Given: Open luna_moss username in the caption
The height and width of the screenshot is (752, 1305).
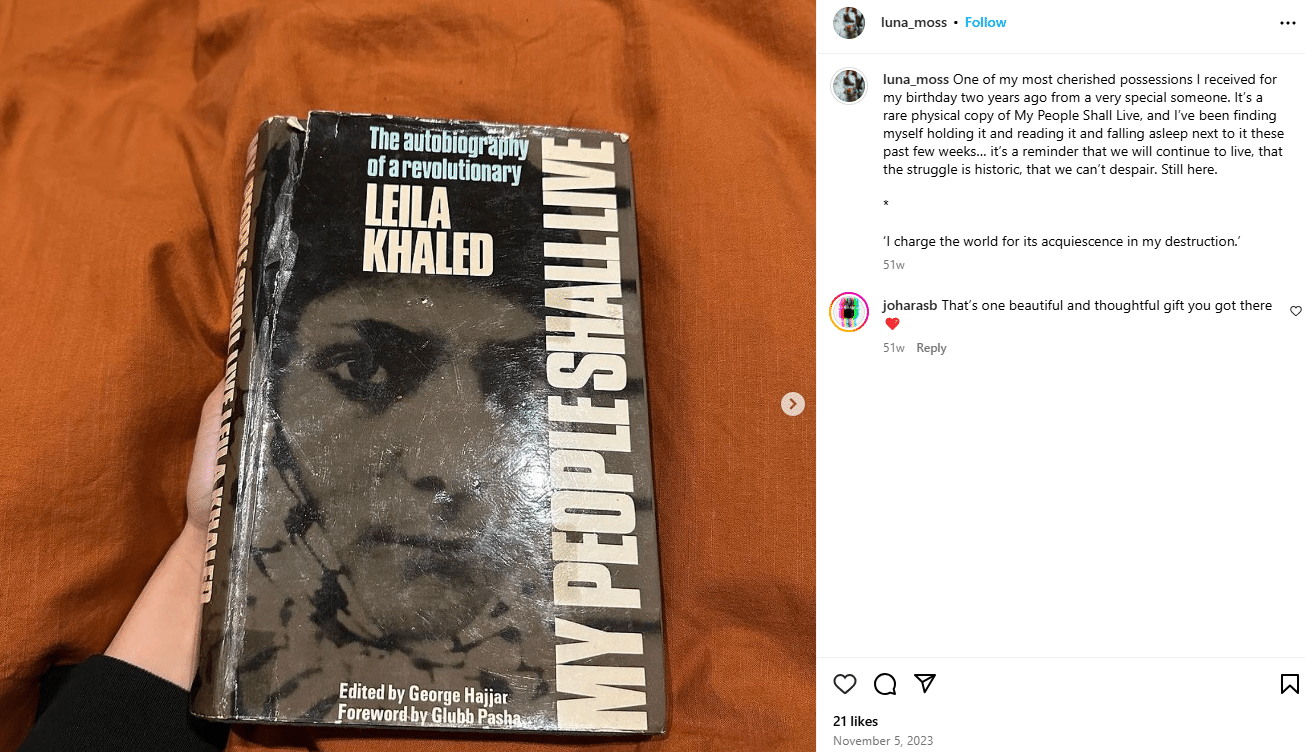Looking at the screenshot, I should (x=916, y=80).
